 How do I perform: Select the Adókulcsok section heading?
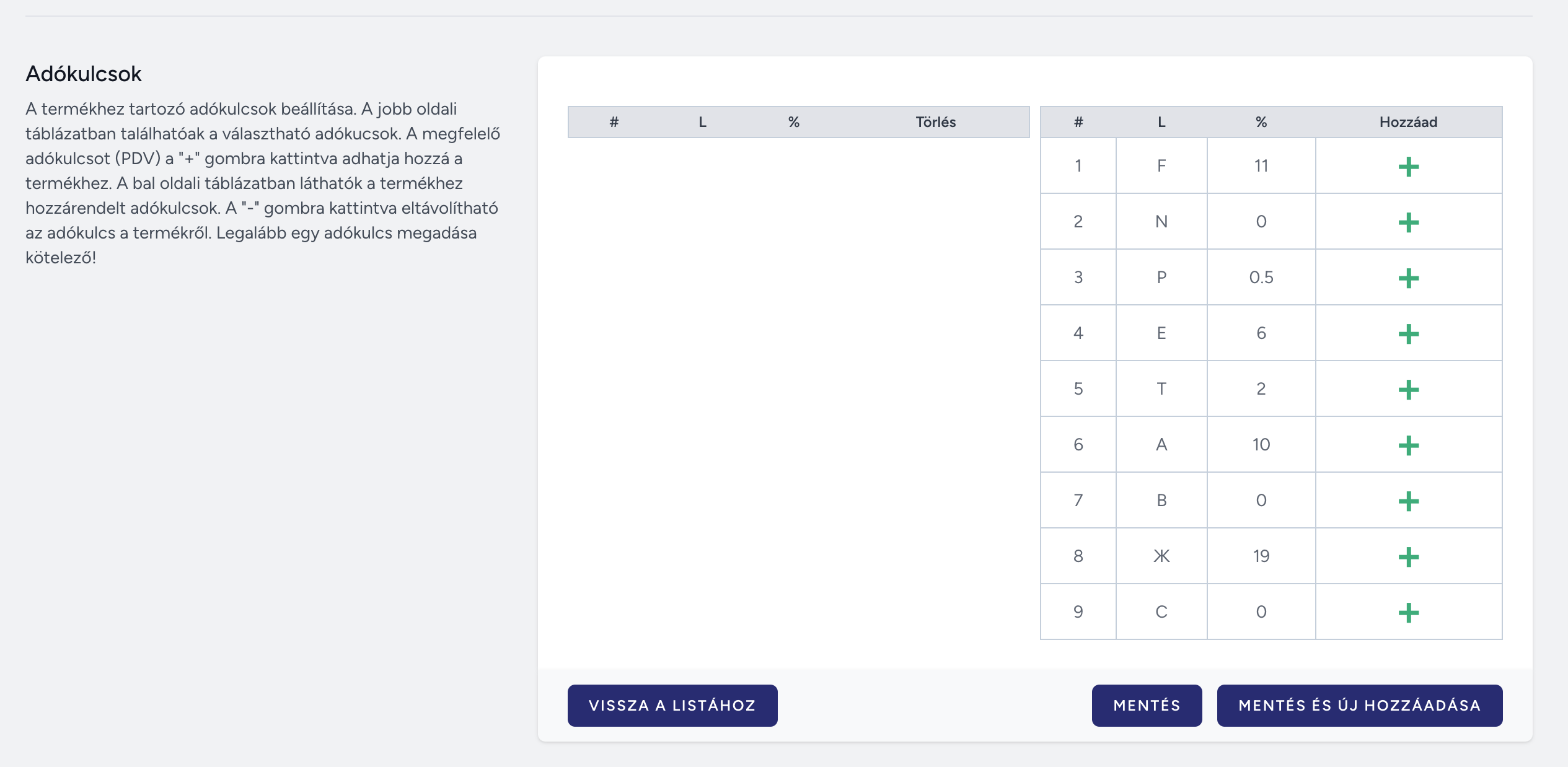point(84,74)
